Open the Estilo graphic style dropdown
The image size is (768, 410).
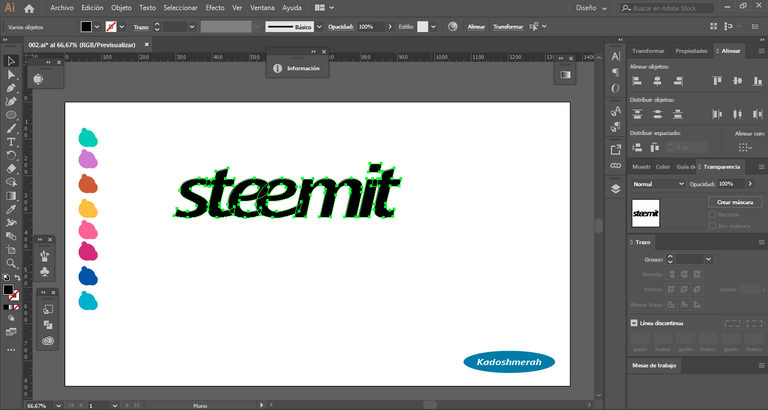[433, 27]
